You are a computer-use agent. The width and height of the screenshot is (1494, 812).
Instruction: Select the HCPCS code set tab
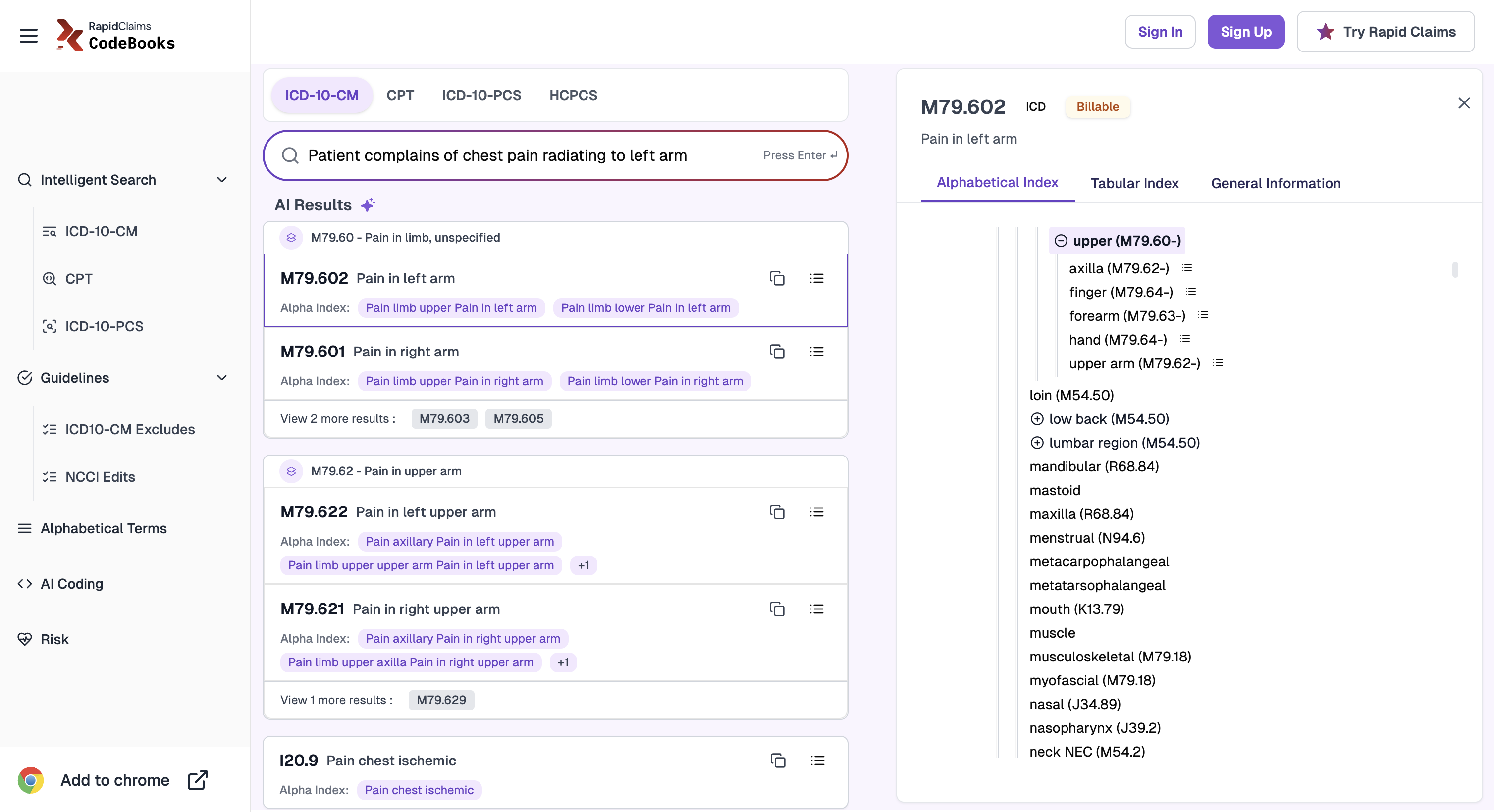click(573, 95)
